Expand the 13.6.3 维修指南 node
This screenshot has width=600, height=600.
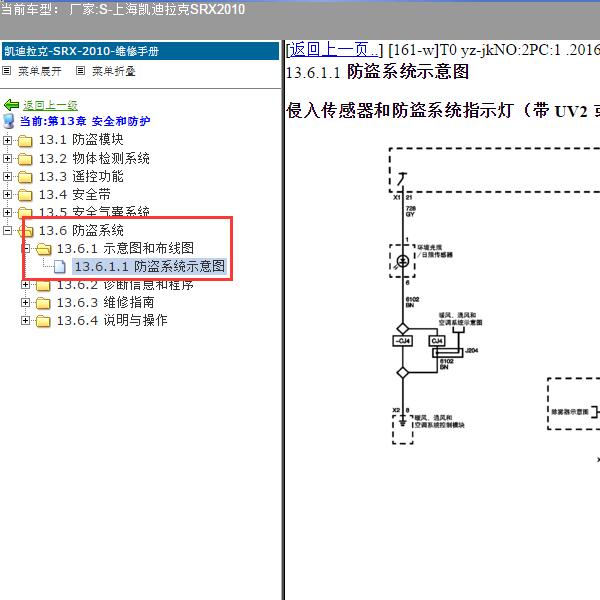[25, 302]
